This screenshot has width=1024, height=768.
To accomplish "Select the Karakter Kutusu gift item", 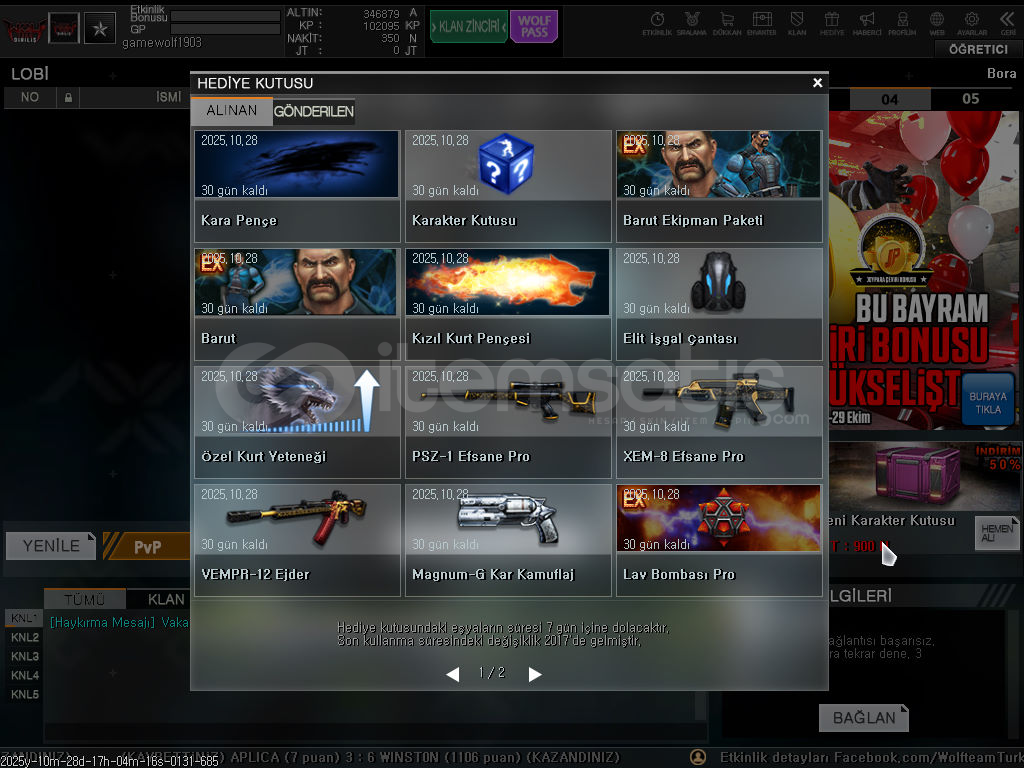I will click(508, 186).
